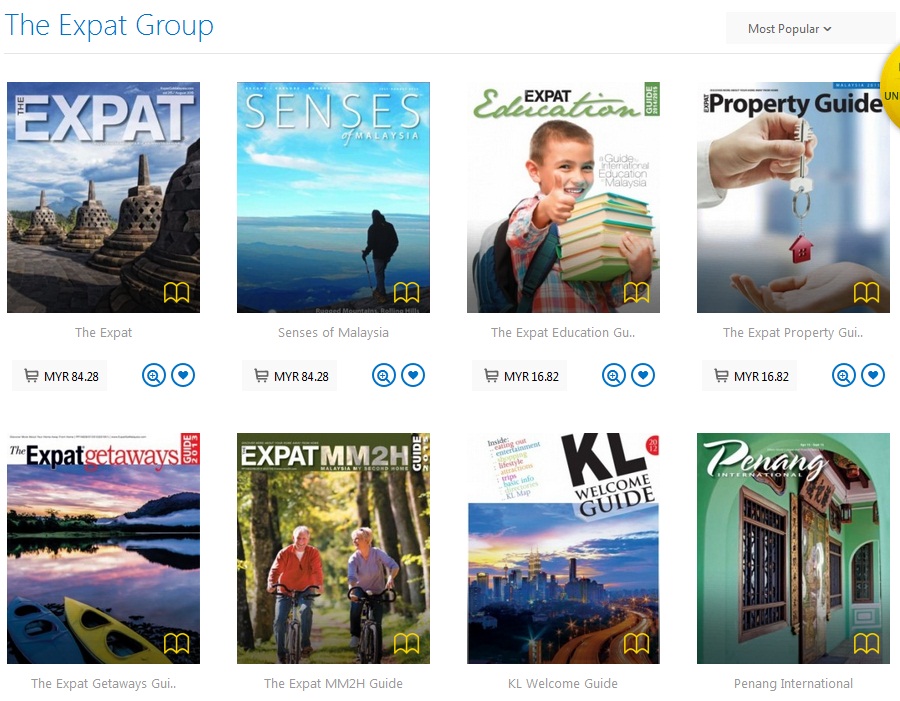Click 'KL Welcome Guide' title
This screenshot has width=900, height=701.
click(x=563, y=683)
